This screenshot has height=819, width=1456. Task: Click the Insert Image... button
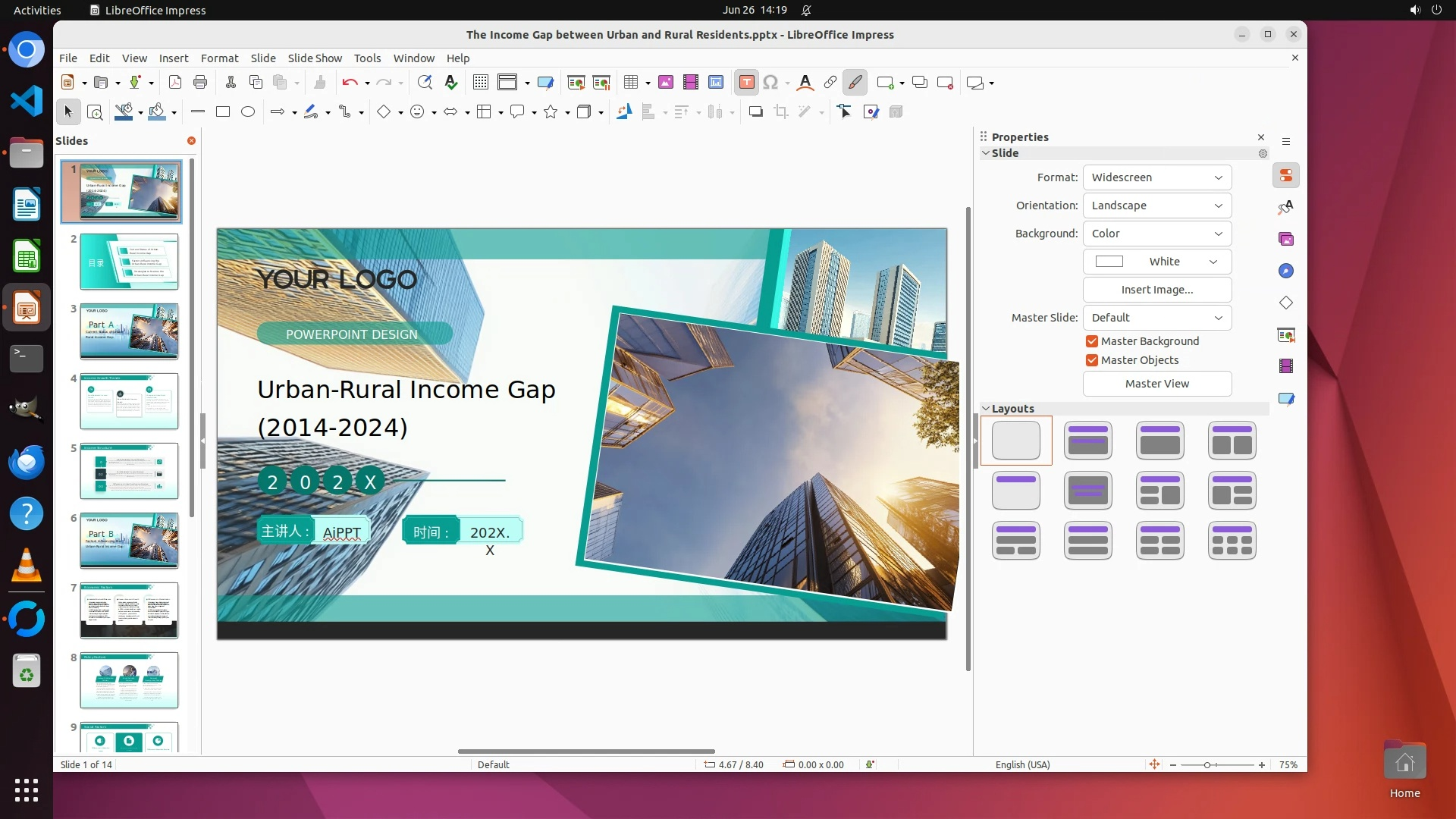click(x=1156, y=290)
